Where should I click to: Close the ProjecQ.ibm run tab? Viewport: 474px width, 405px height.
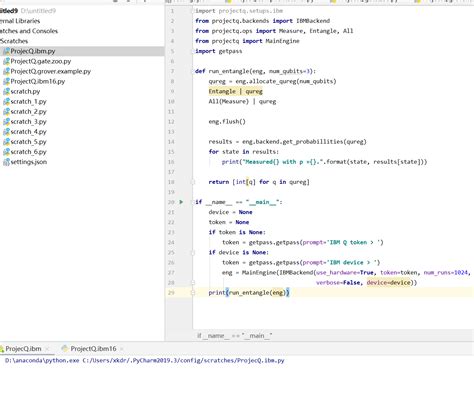(47, 349)
